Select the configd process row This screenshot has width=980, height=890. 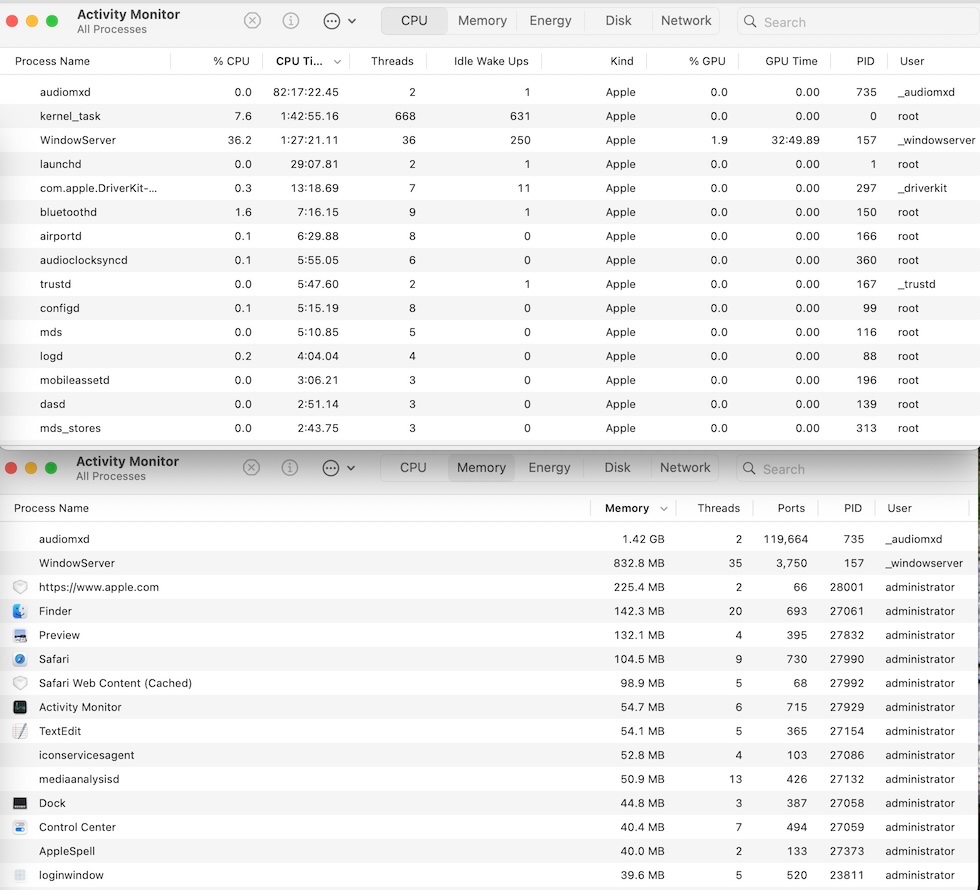(x=490, y=308)
